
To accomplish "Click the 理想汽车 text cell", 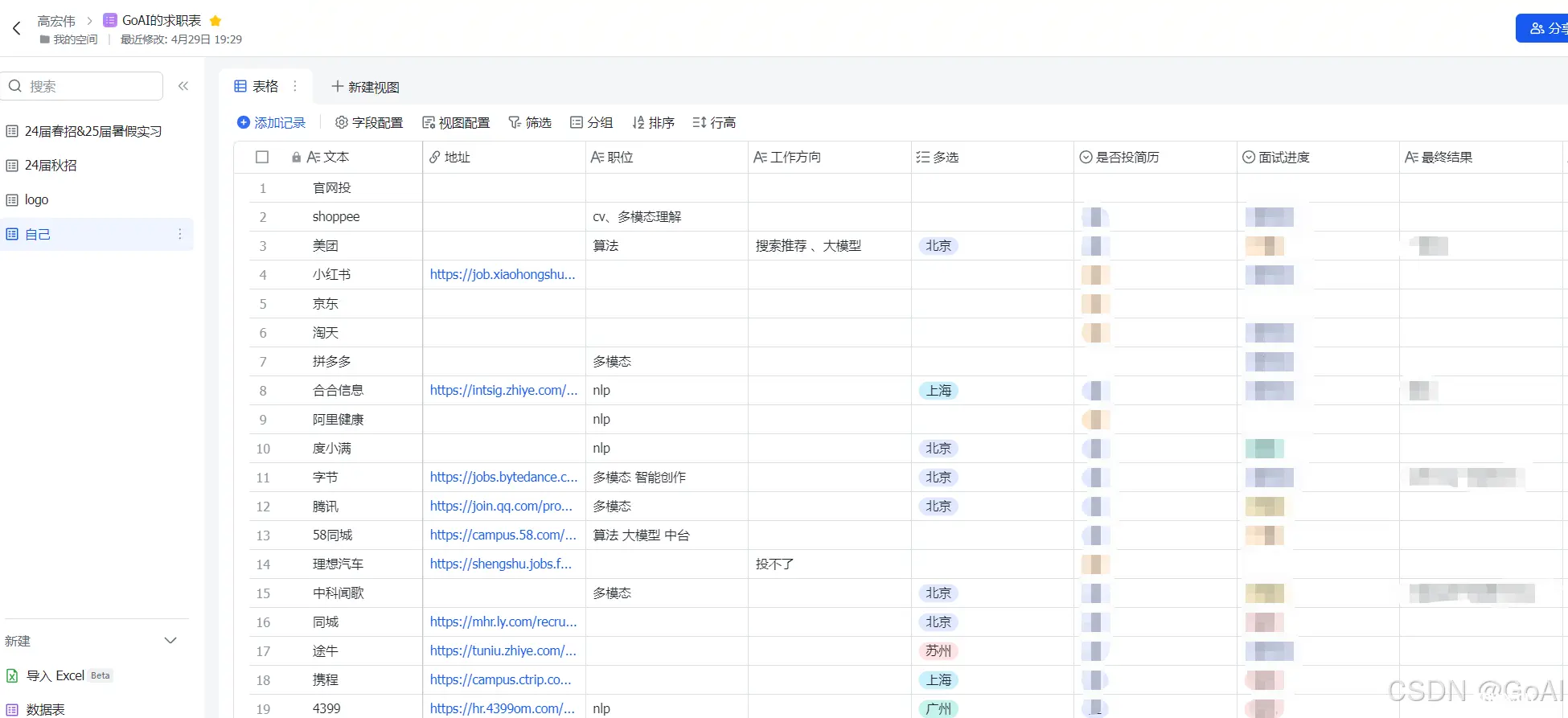I will click(338, 564).
